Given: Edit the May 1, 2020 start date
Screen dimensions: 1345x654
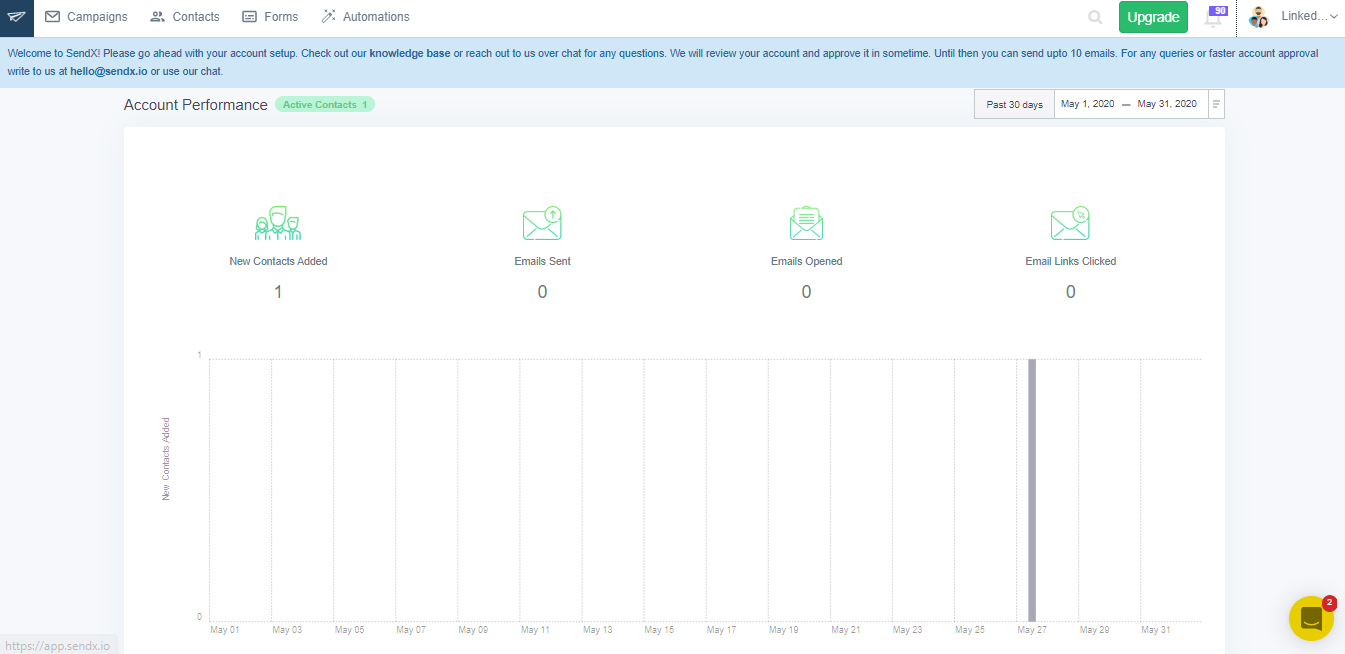Looking at the screenshot, I should (1087, 104).
